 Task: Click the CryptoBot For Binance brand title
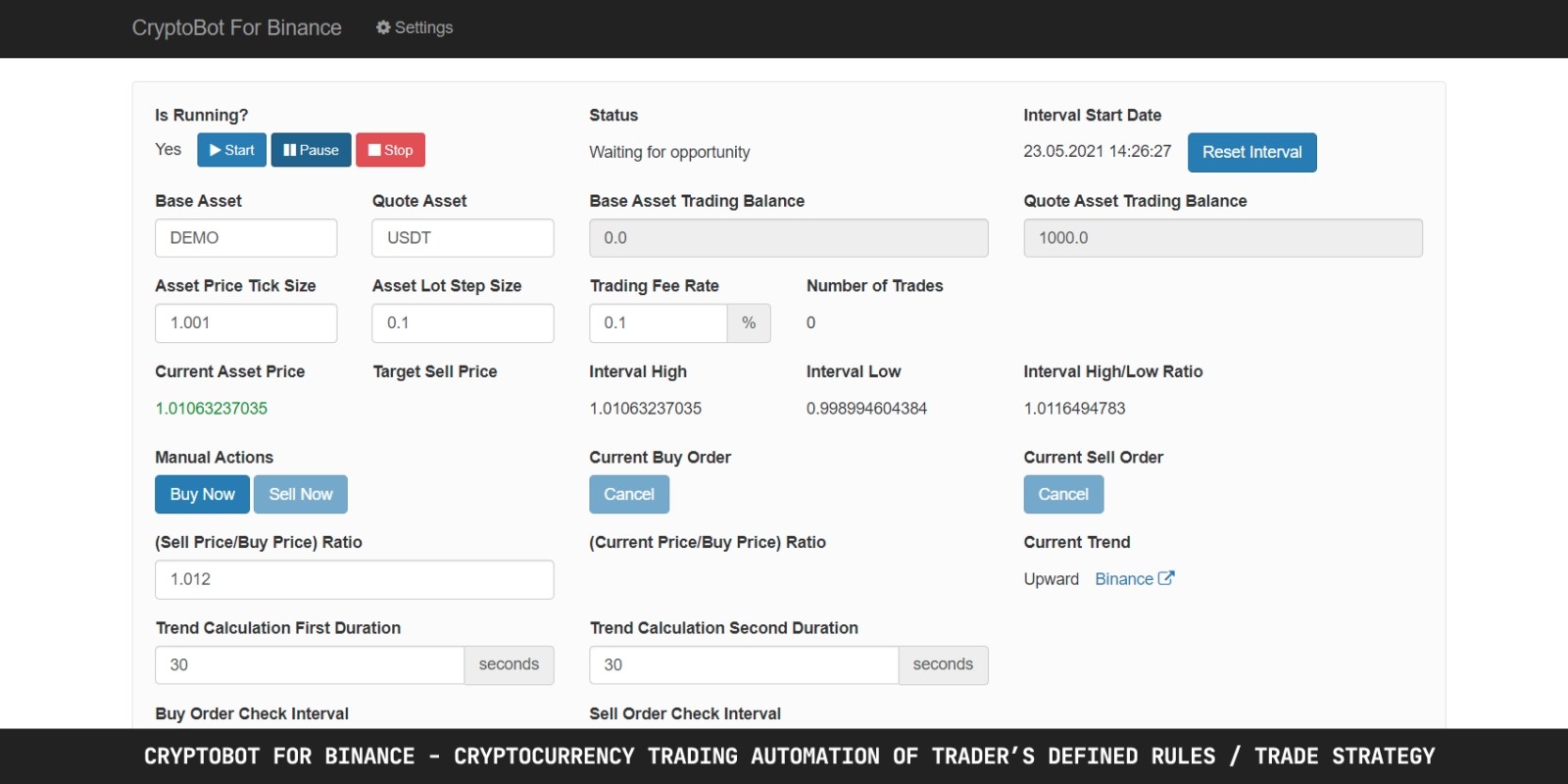pos(237,27)
